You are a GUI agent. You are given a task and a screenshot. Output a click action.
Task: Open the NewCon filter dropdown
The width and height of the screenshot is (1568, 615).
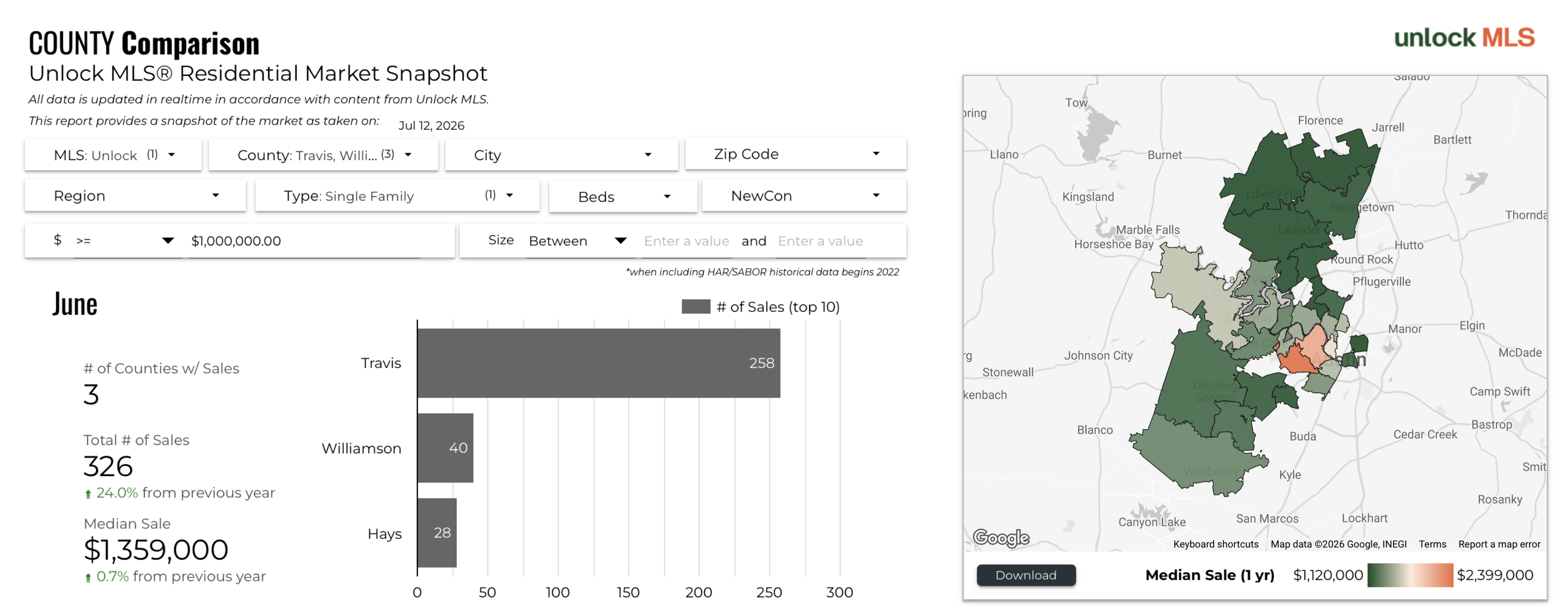(804, 196)
